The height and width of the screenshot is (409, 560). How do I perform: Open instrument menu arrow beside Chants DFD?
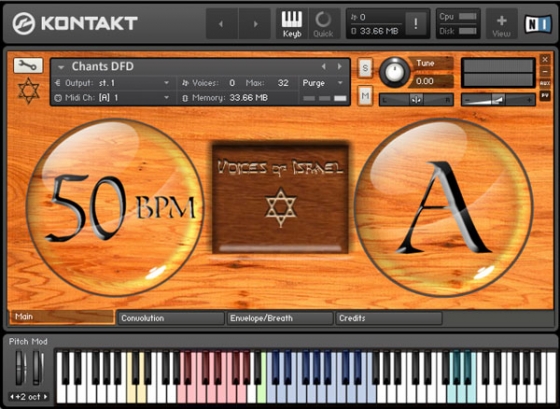(61, 67)
